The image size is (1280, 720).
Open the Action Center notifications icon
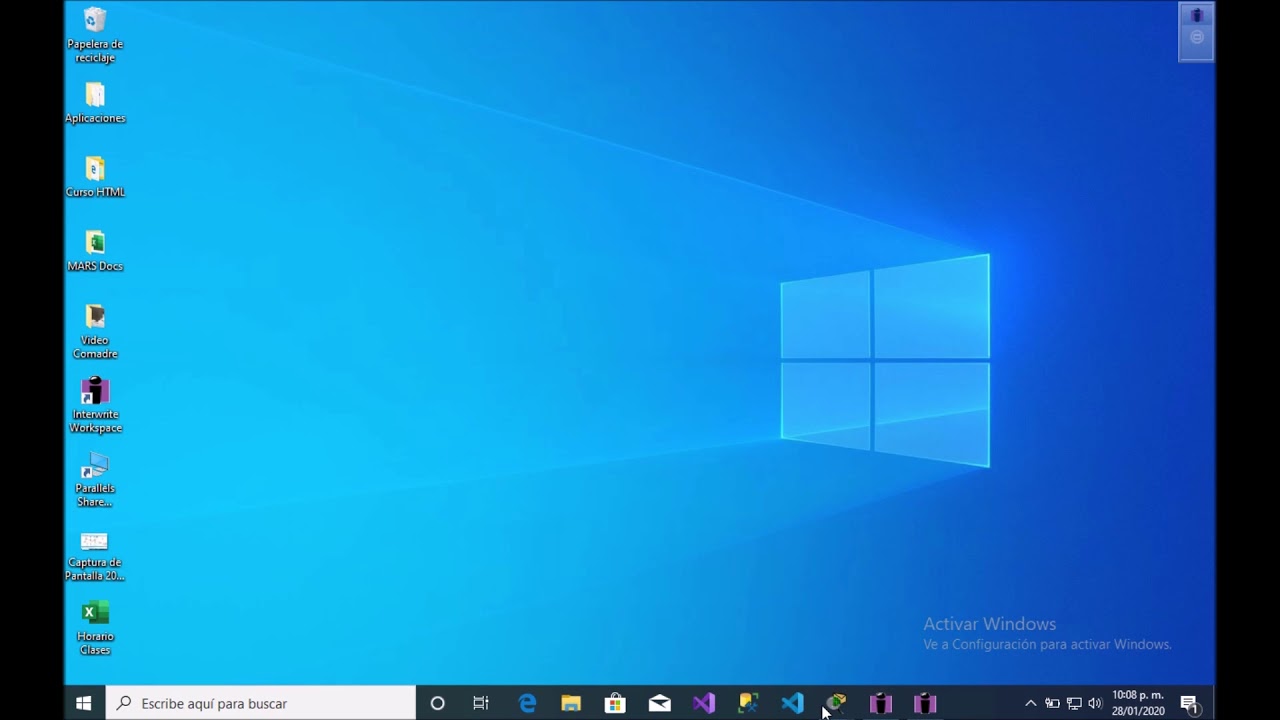(x=1189, y=703)
